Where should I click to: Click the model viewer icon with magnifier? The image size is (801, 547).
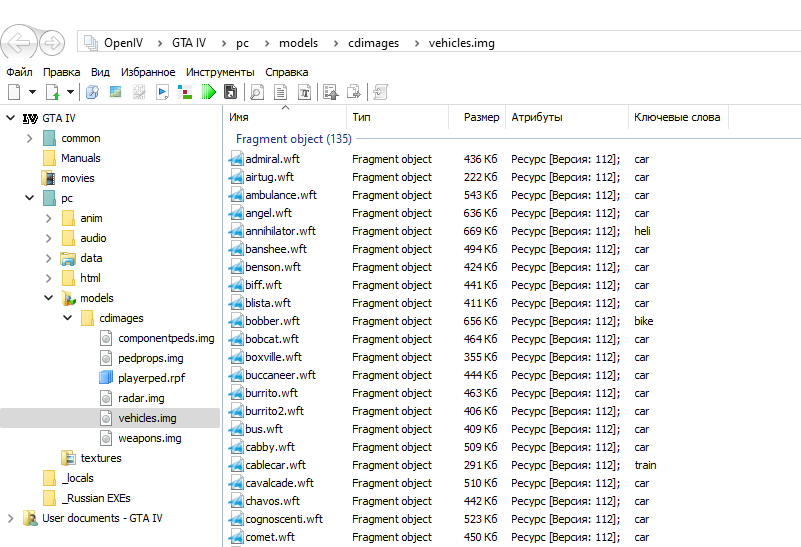click(92, 92)
